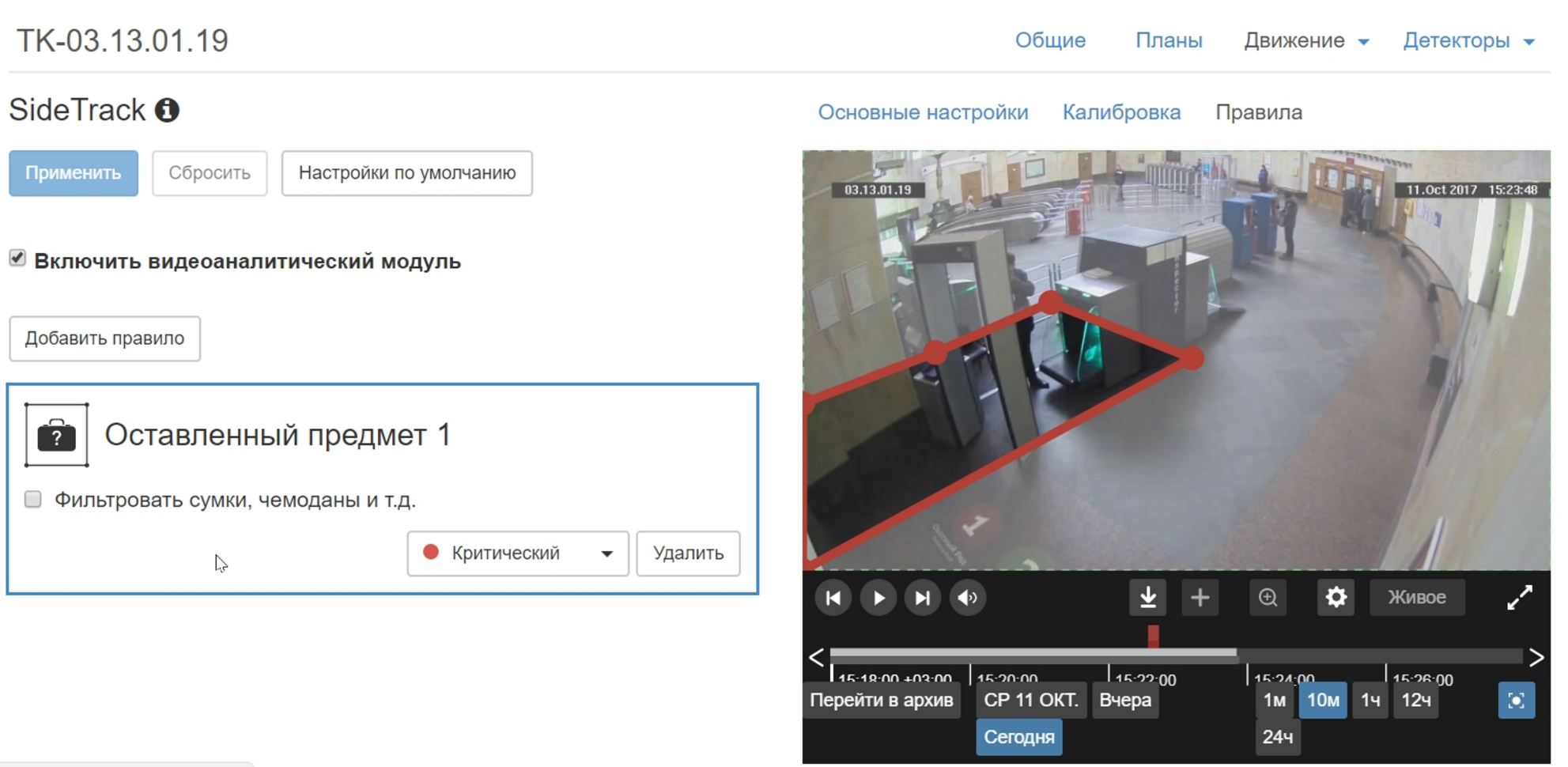Image resolution: width=1568 pixels, height=767 pixels.
Task: Toggle the player sound icon
Action: coord(968,598)
